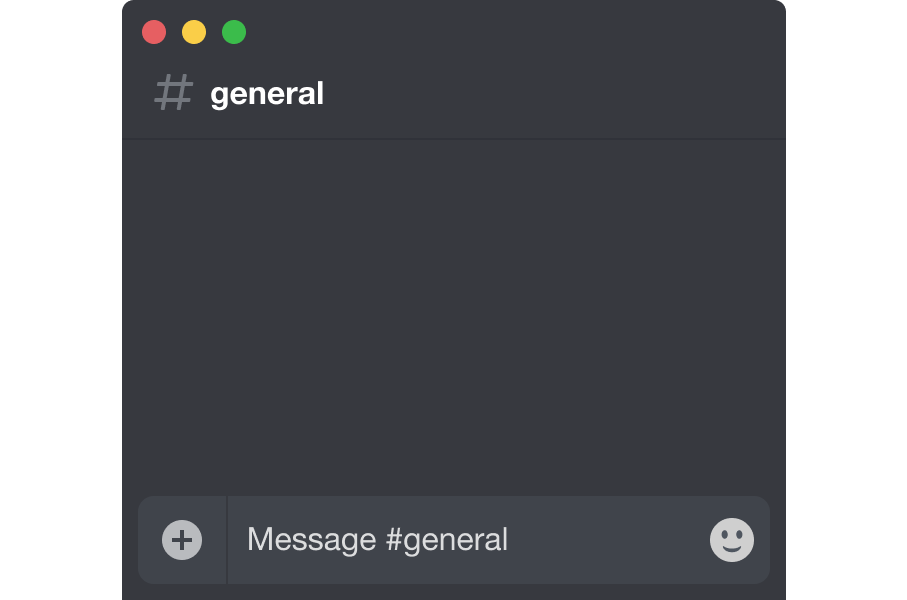This screenshot has width=907, height=600.
Task: Maximize the window with green button
Action: [234, 32]
